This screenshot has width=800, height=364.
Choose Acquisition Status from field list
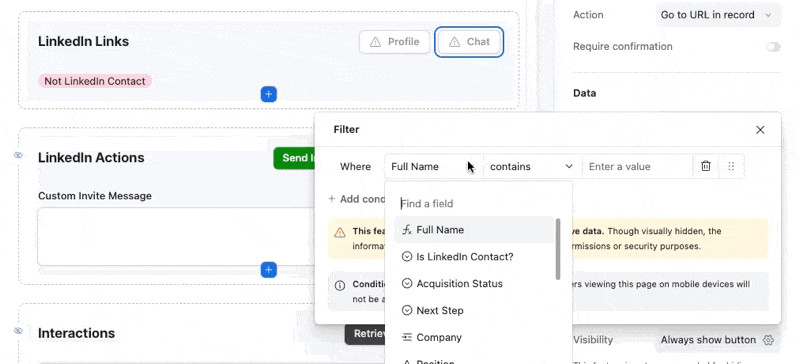(x=474, y=283)
